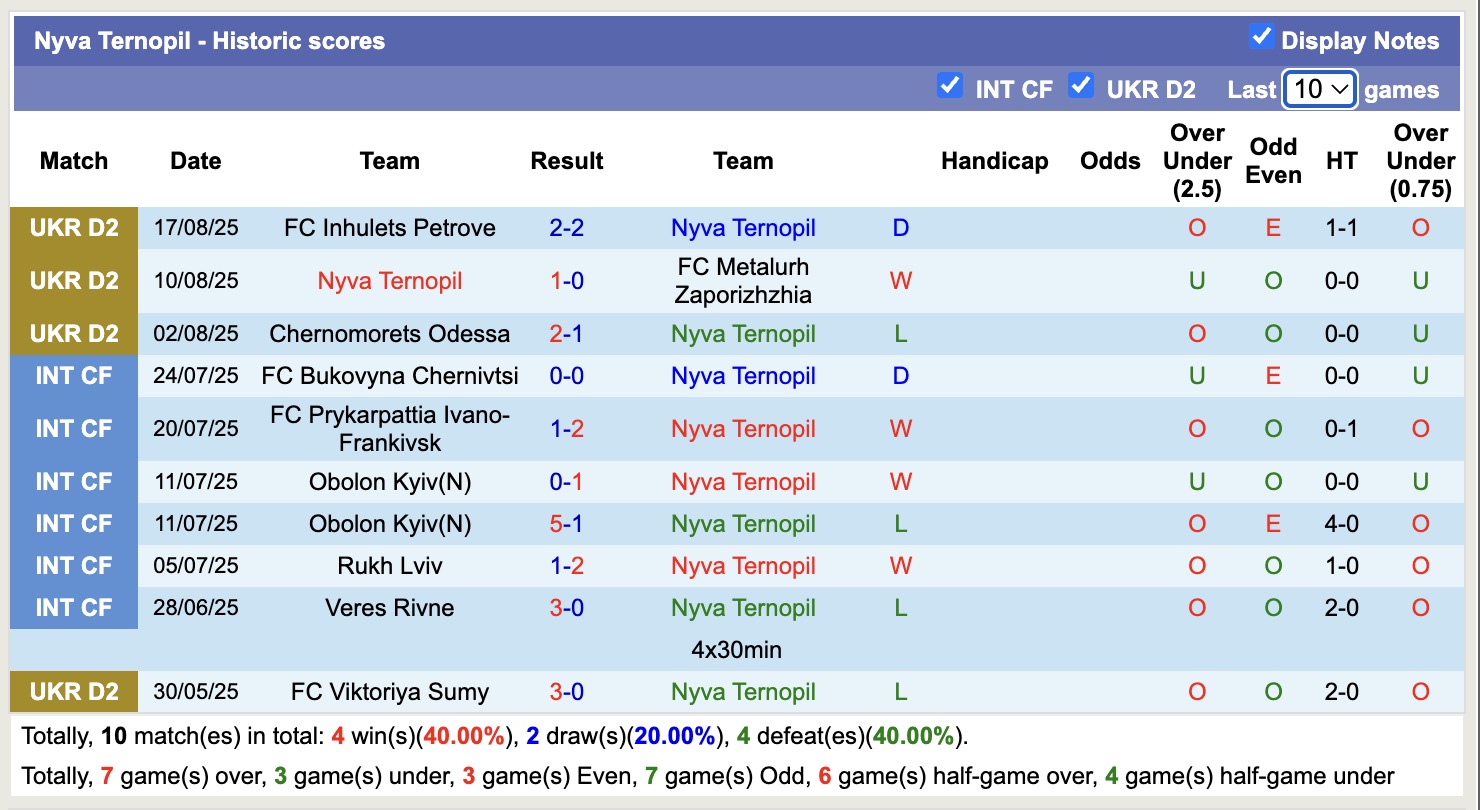
Task: Open Nyva Ternopil link in the 17/08/25 row
Action: (x=743, y=228)
